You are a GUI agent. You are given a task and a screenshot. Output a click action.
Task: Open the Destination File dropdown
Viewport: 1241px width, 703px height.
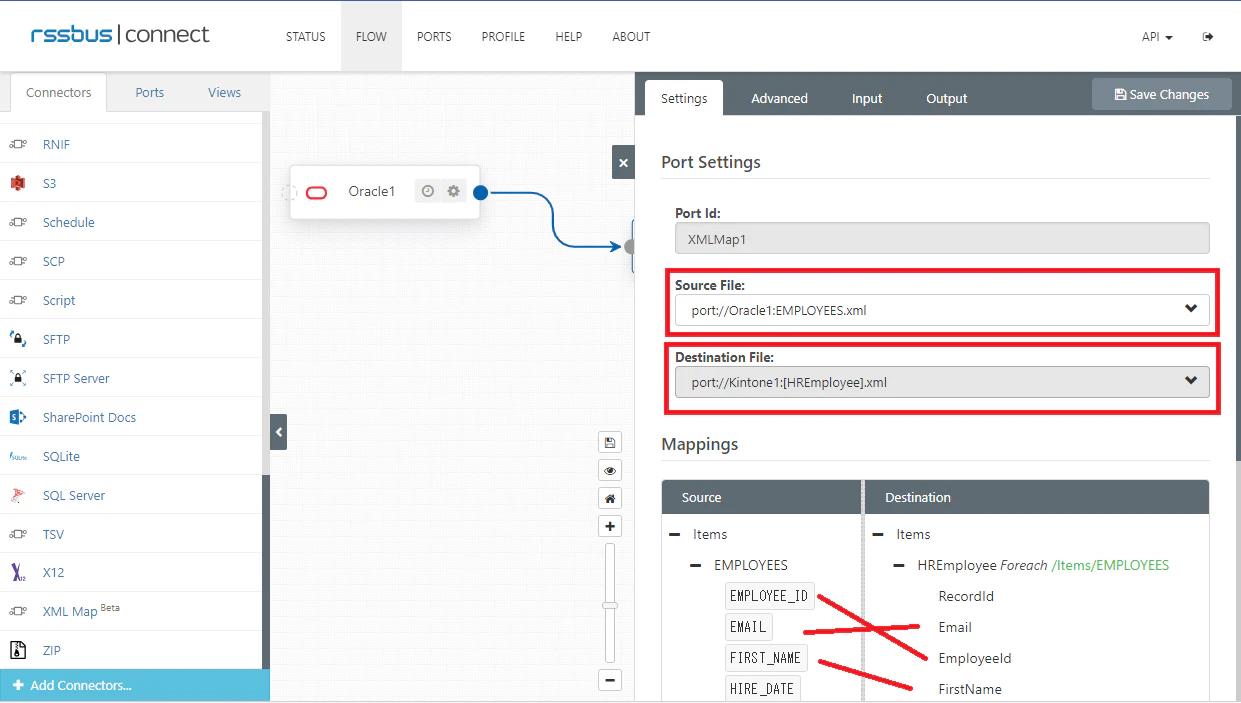[942, 382]
